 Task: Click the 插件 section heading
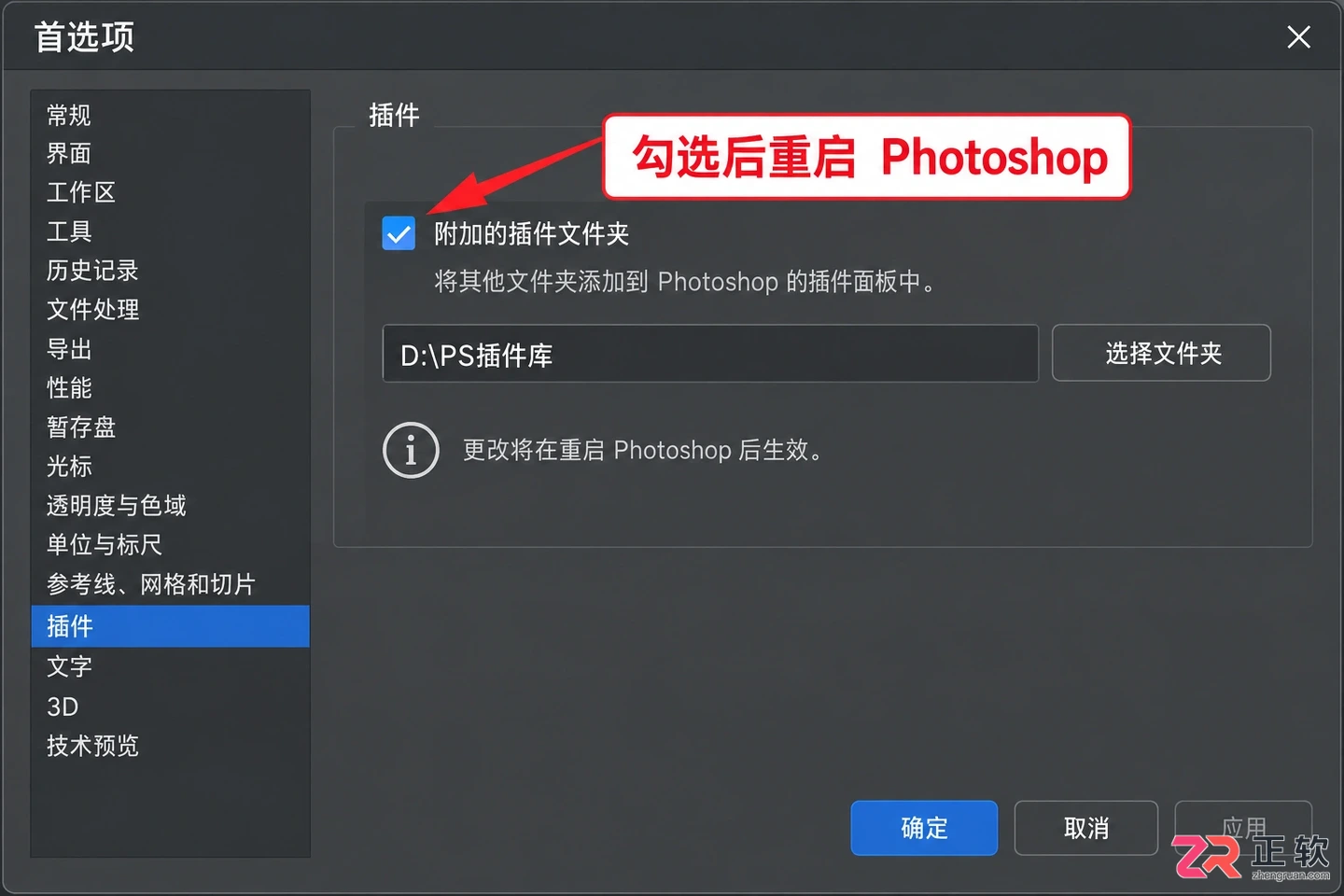click(x=394, y=115)
